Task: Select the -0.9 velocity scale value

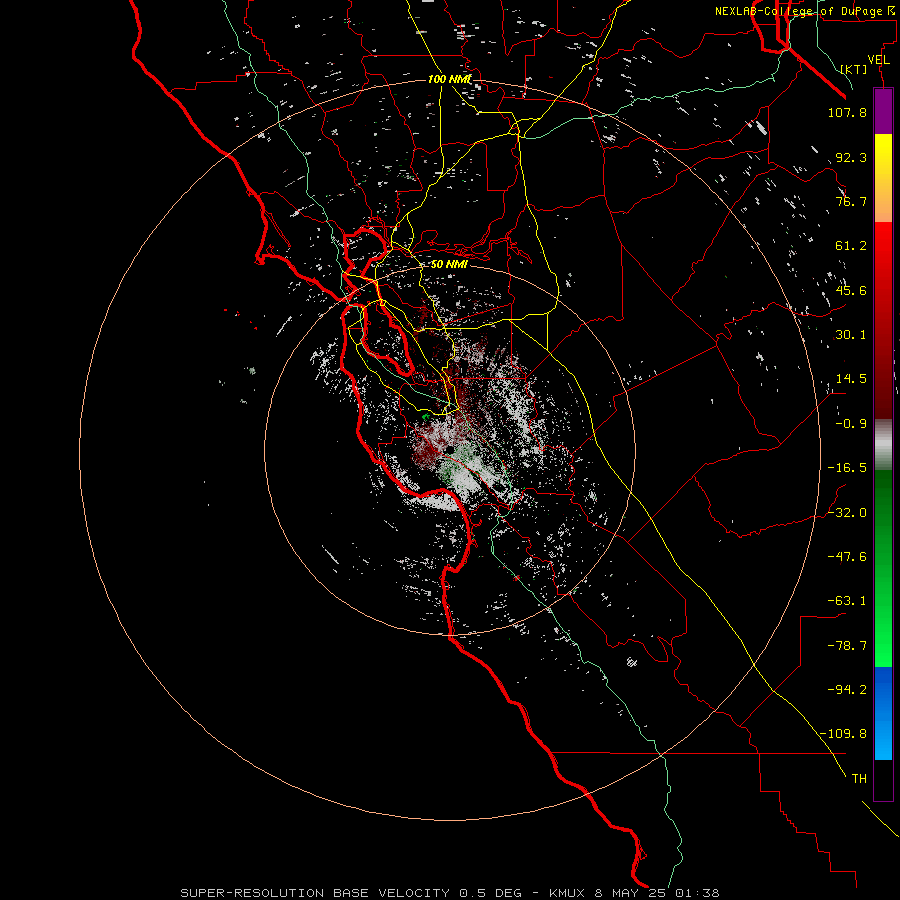Action: pos(851,424)
